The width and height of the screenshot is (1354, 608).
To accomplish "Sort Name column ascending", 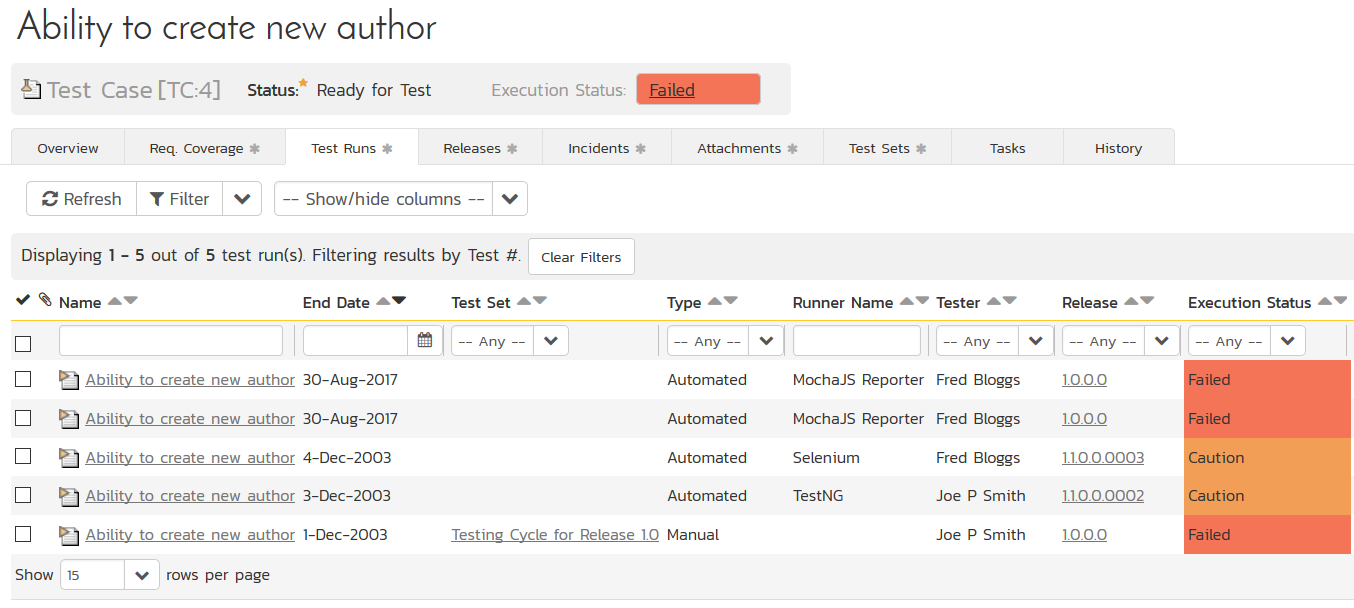I will pos(114,301).
